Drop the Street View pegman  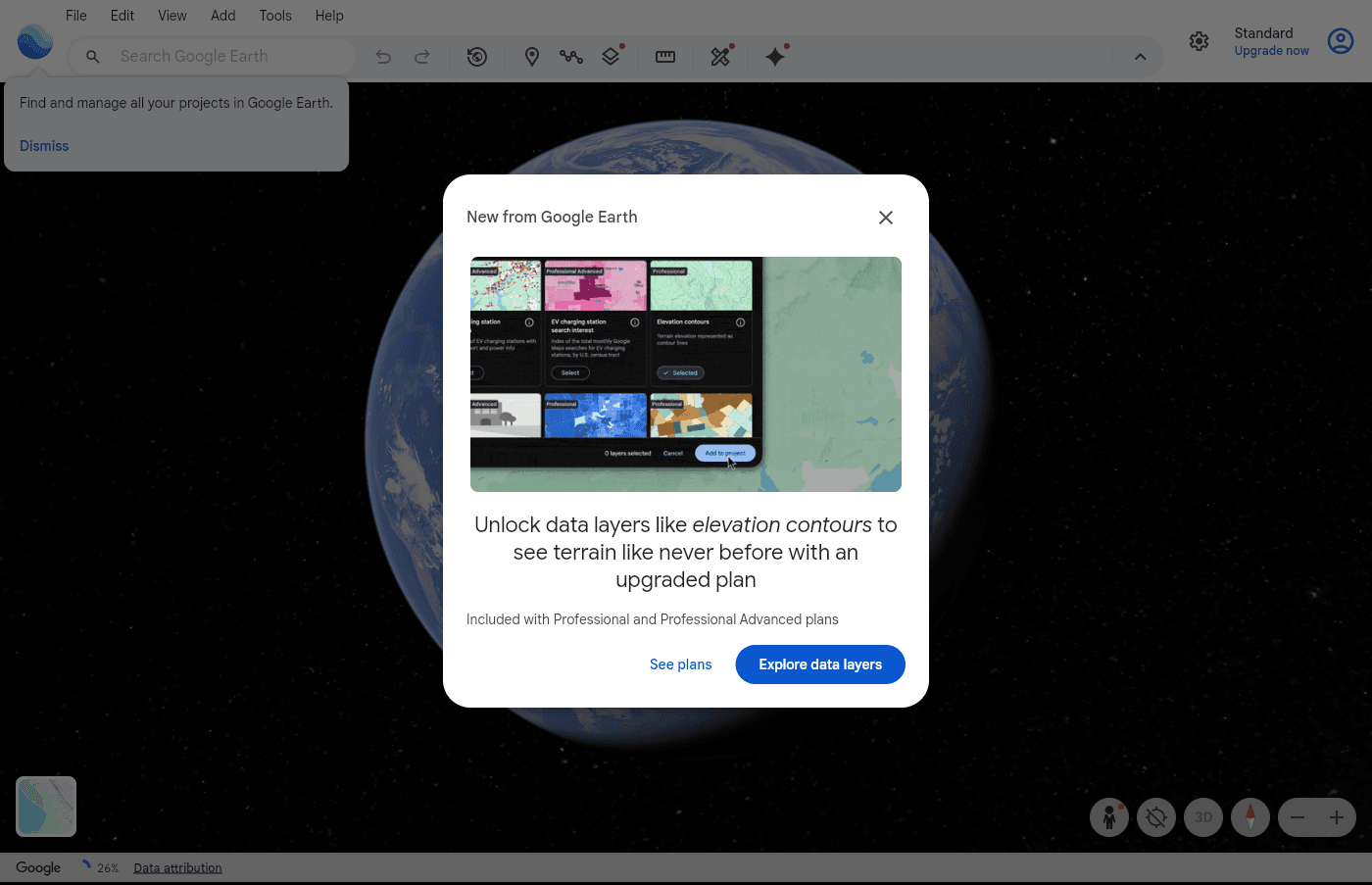(1108, 816)
